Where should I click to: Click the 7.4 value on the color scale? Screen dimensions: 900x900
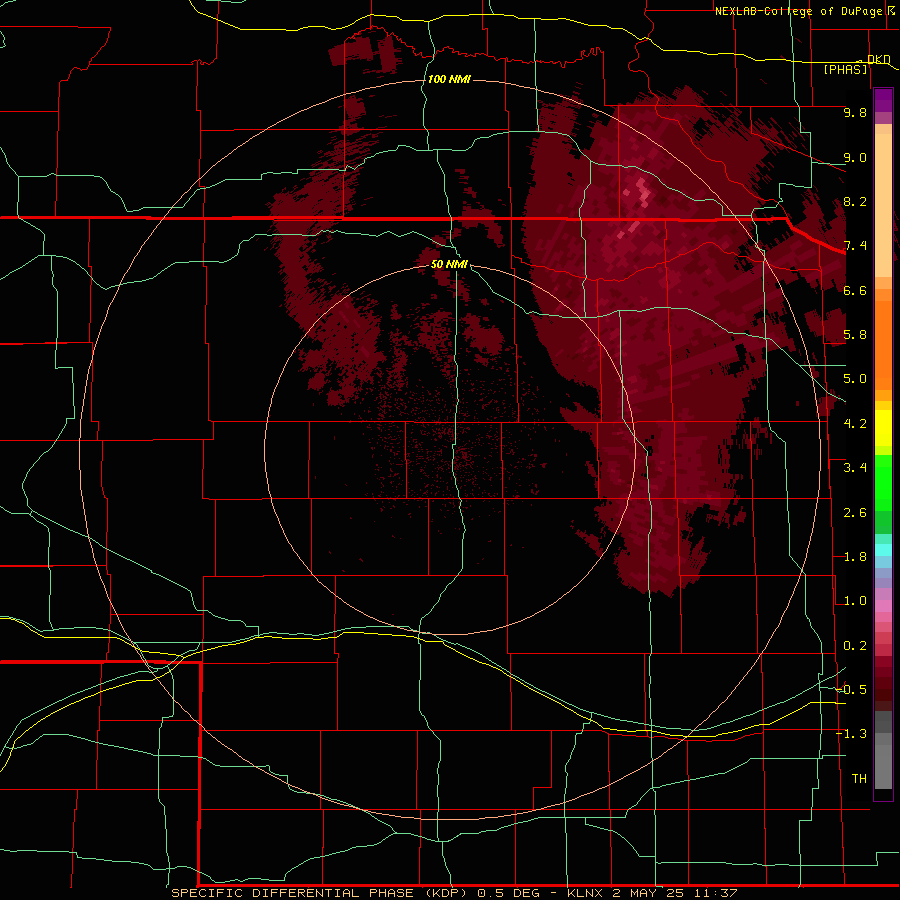pos(855,246)
